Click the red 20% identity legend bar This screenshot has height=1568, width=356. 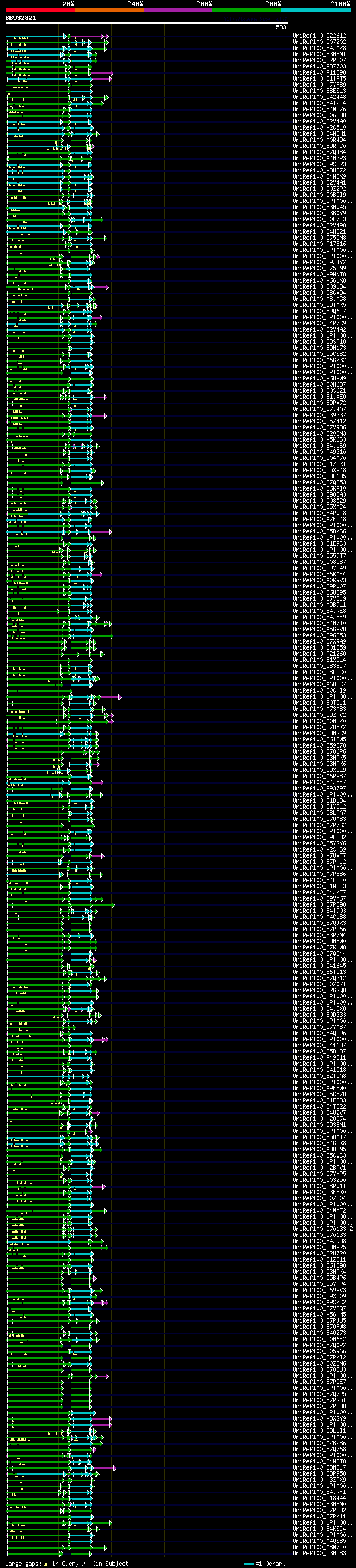click(x=39, y=10)
